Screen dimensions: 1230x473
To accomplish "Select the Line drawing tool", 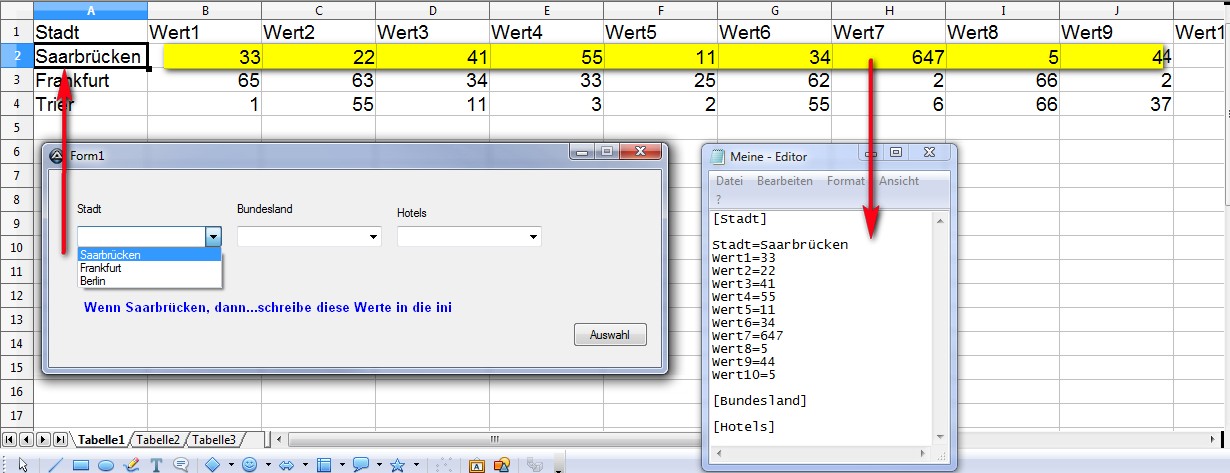I will (x=55, y=465).
